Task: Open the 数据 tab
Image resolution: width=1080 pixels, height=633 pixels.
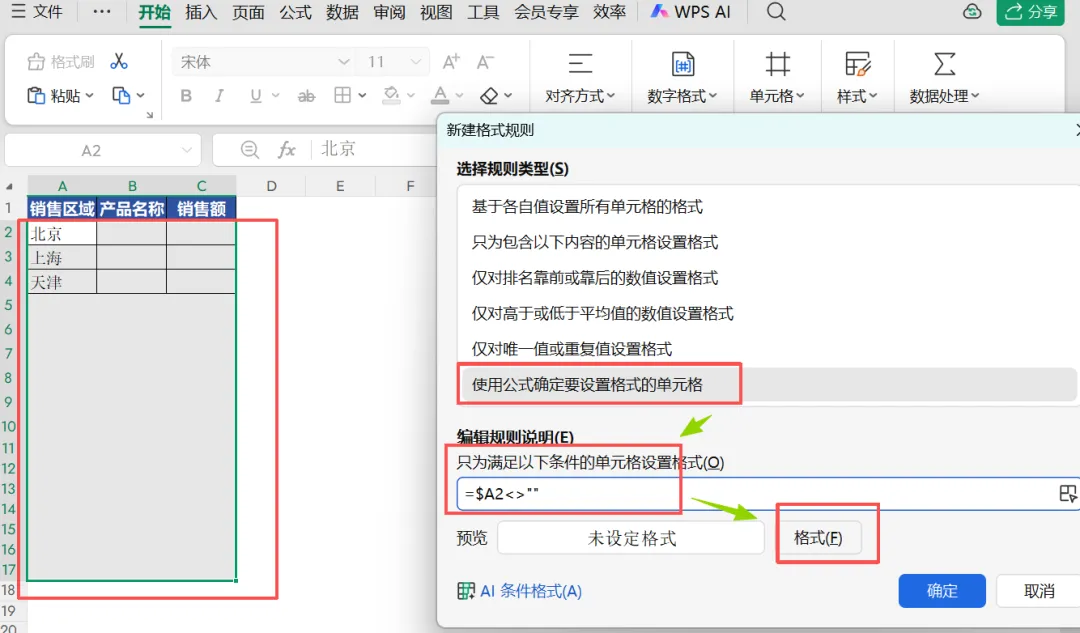Action: [342, 12]
